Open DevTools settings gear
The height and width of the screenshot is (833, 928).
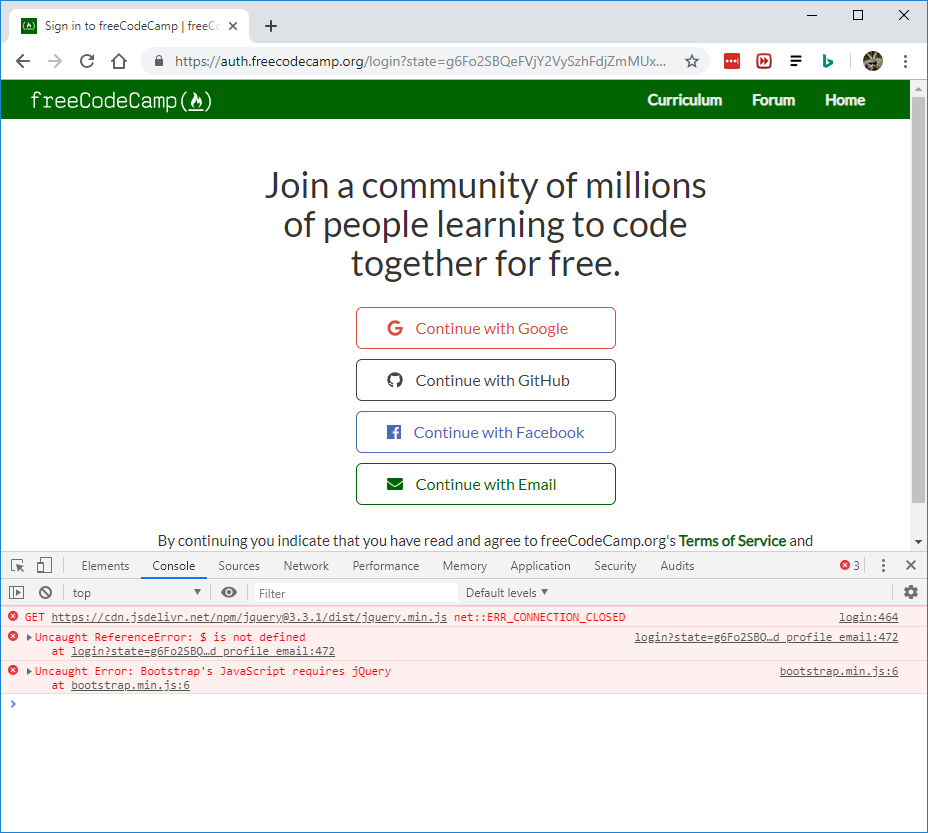tap(911, 592)
